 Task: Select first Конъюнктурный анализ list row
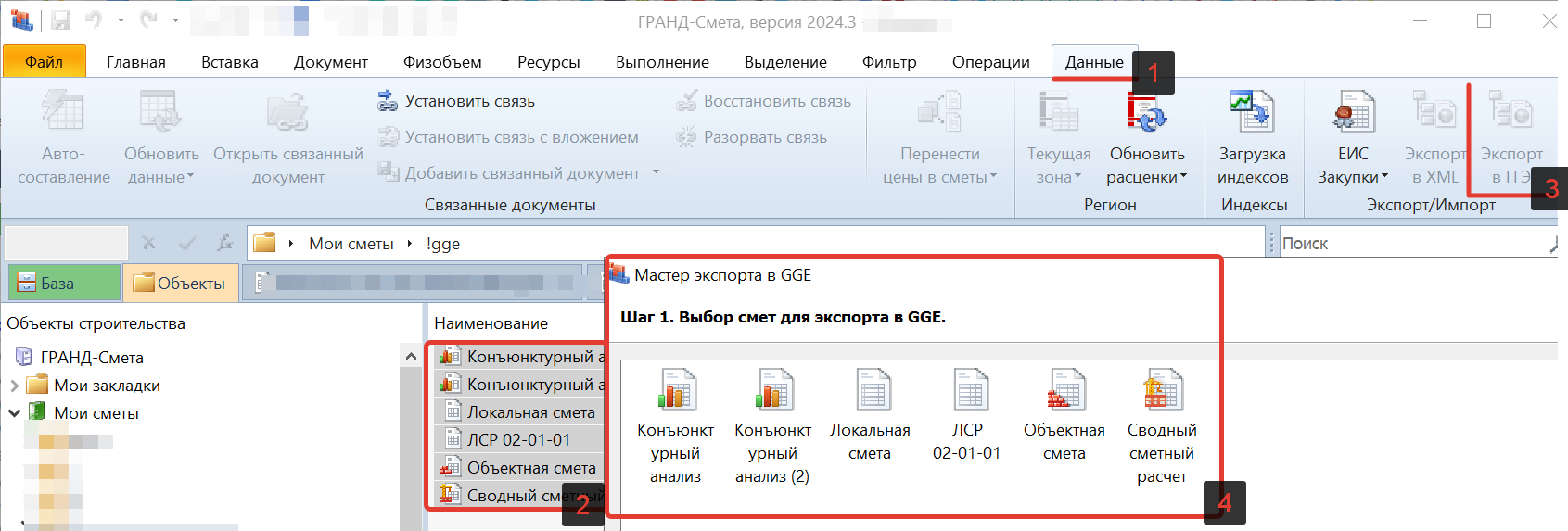click(x=520, y=357)
